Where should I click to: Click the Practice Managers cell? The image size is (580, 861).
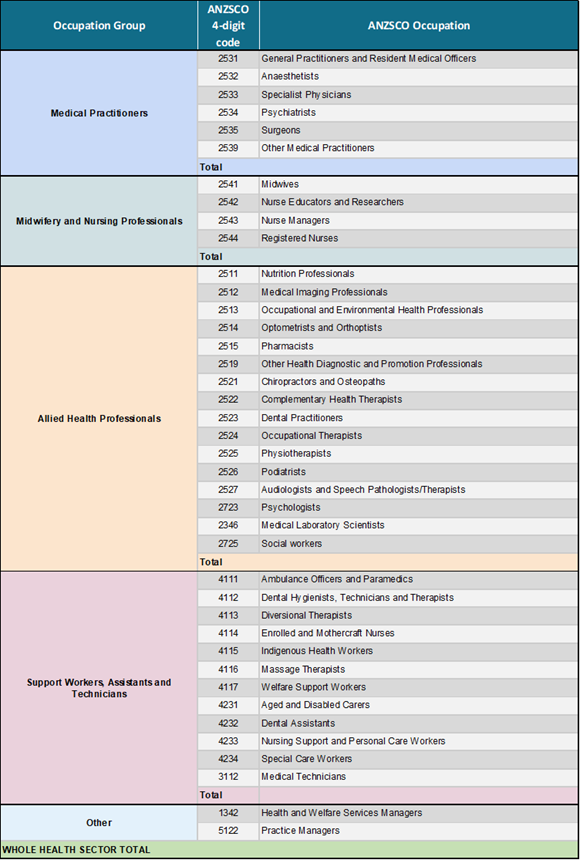tap(419, 831)
